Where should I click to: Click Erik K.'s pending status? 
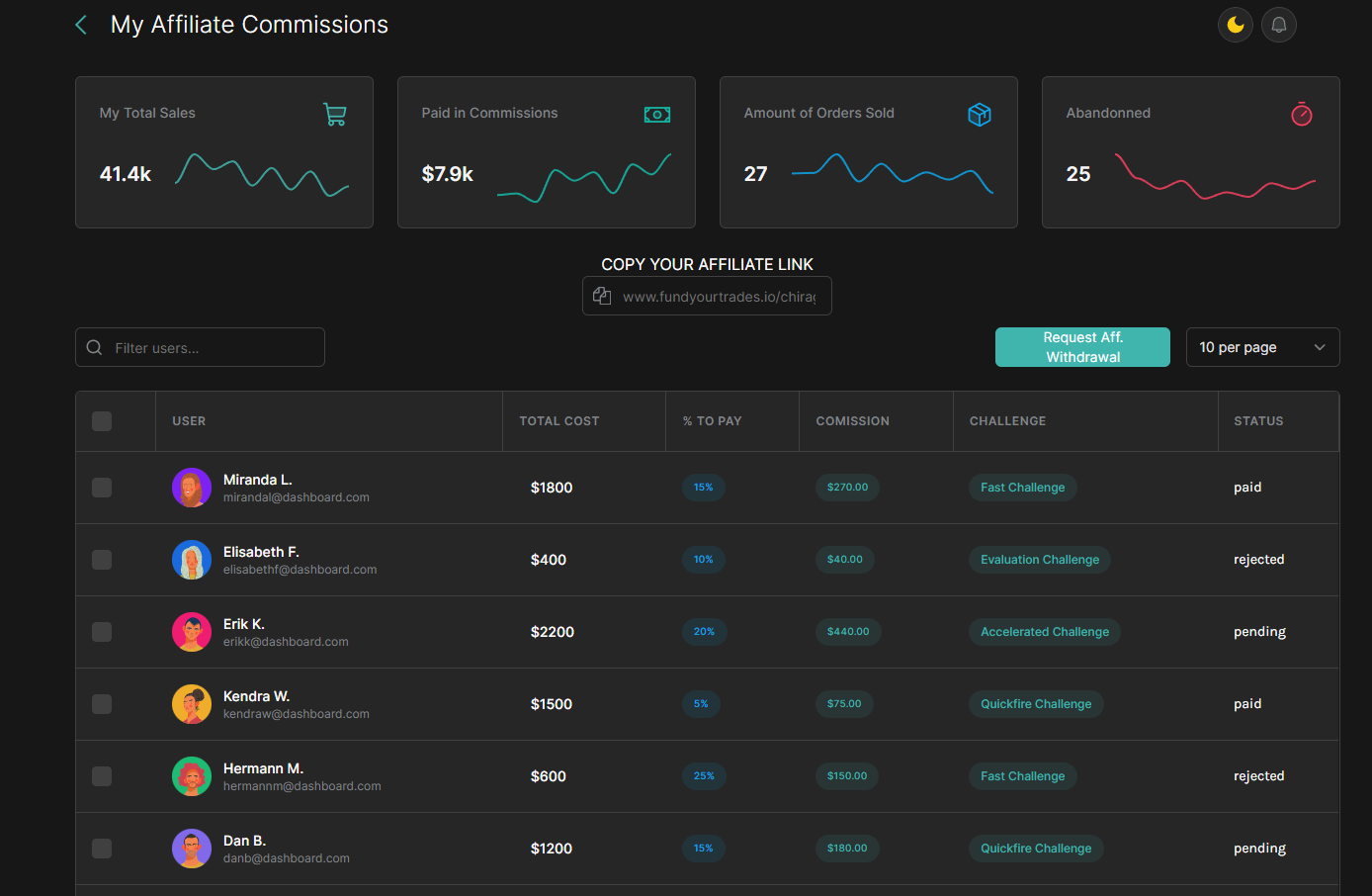(x=1259, y=632)
